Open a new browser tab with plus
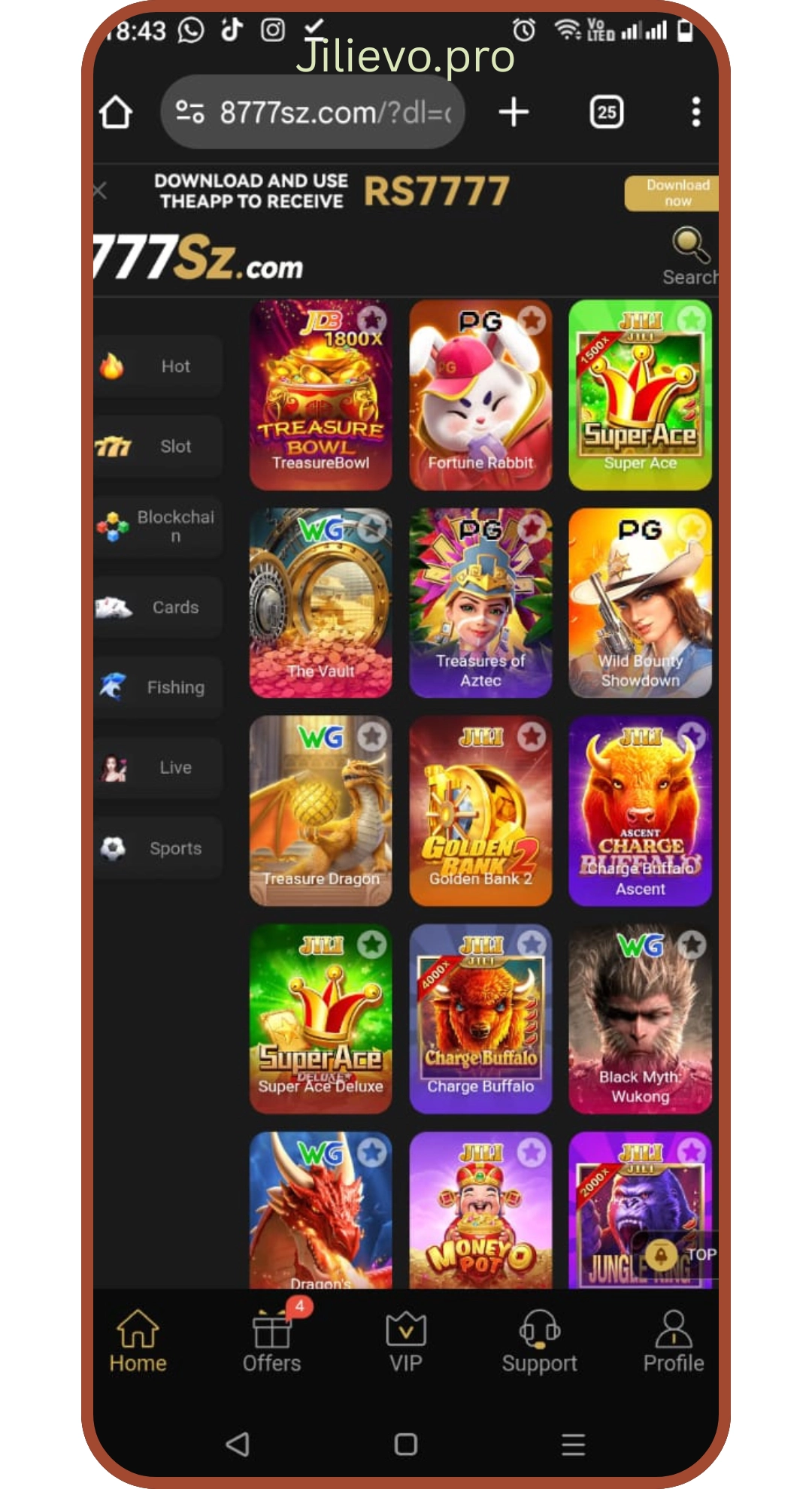 (x=514, y=112)
